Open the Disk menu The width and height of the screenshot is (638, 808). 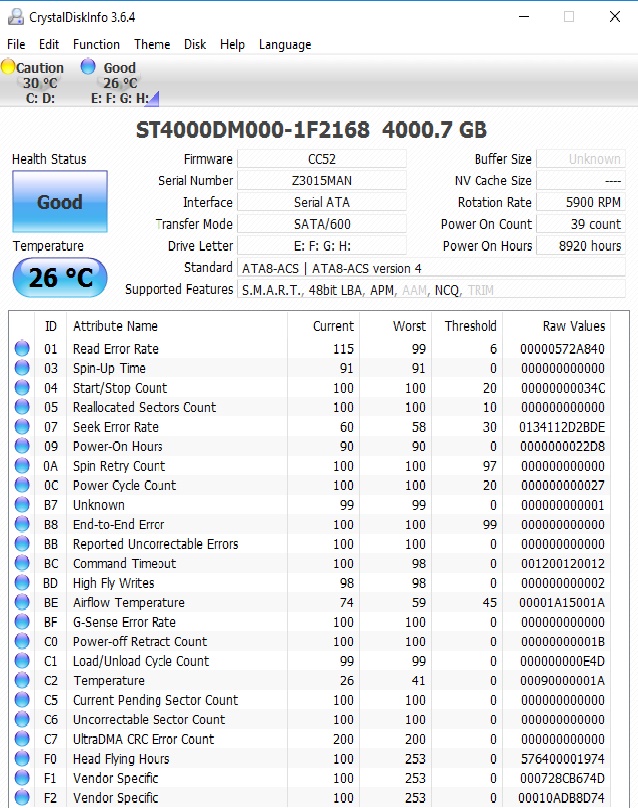pyautogui.click(x=195, y=44)
